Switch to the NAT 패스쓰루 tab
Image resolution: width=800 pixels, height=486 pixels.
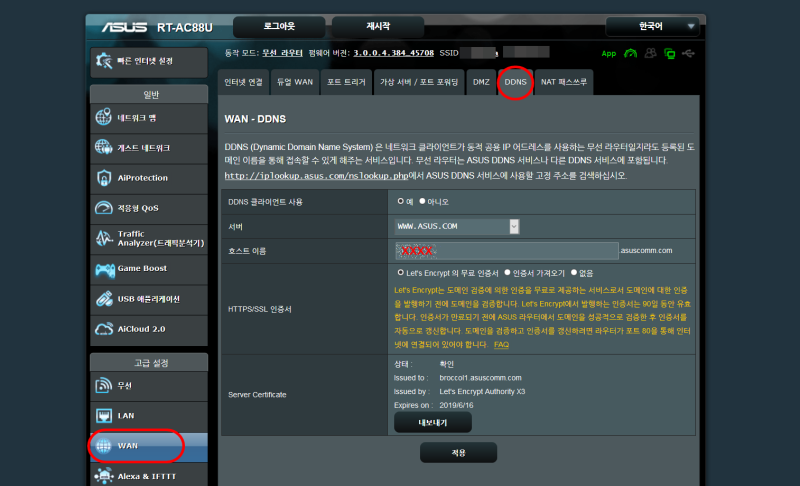click(564, 82)
